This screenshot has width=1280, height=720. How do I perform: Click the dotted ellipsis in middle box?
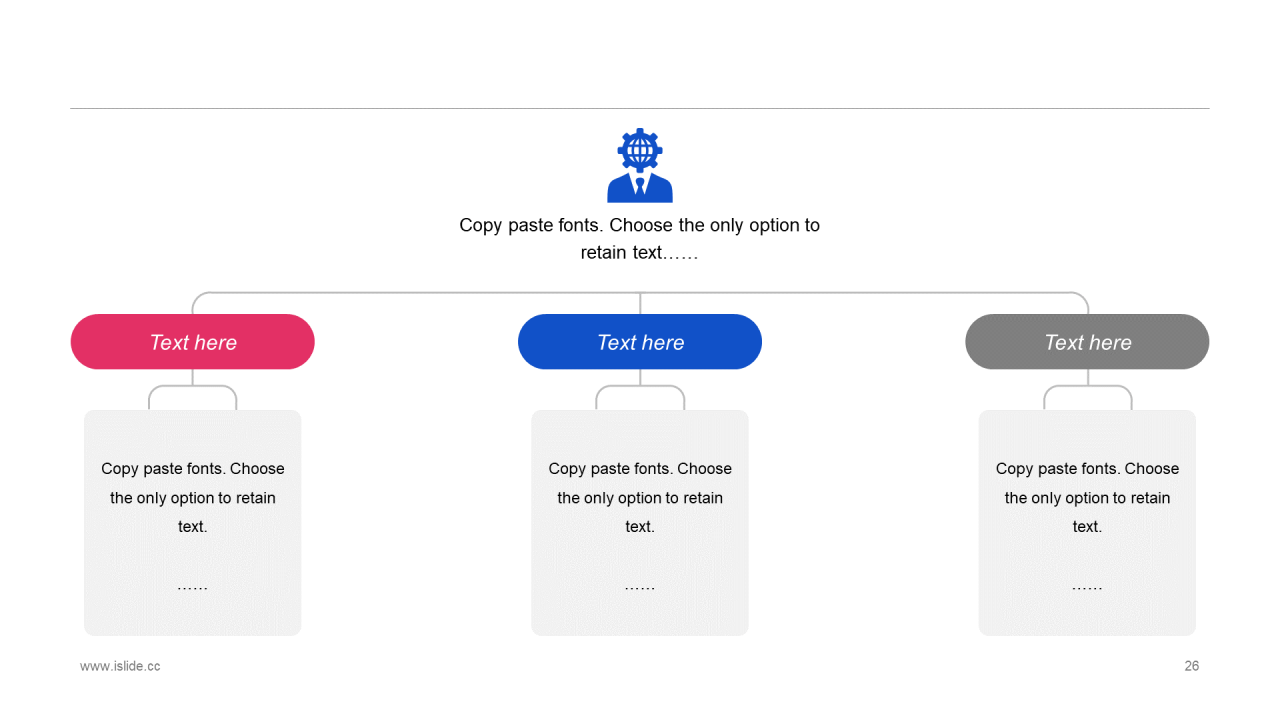(640, 588)
